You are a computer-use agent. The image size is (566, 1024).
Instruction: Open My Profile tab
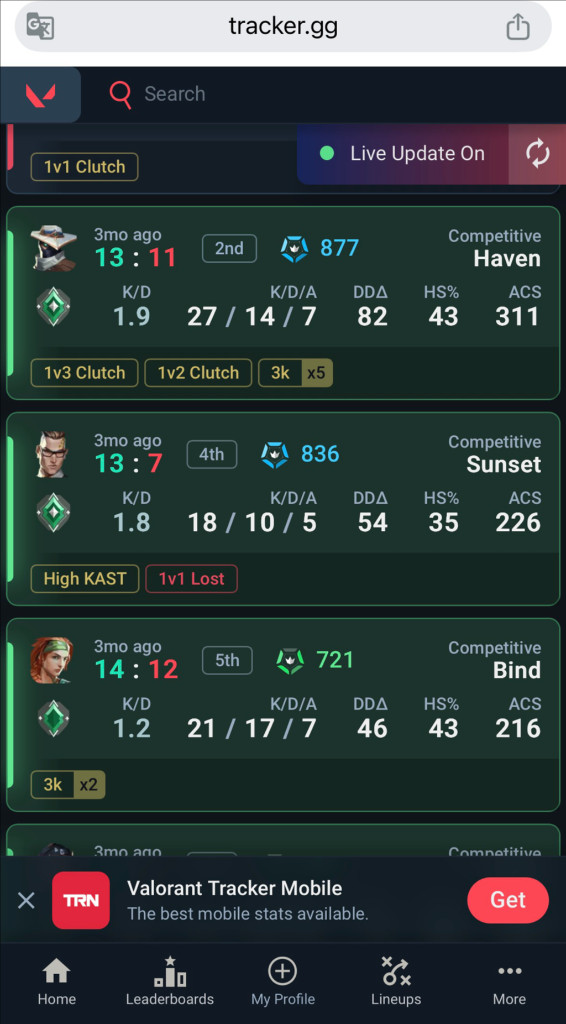pos(283,982)
